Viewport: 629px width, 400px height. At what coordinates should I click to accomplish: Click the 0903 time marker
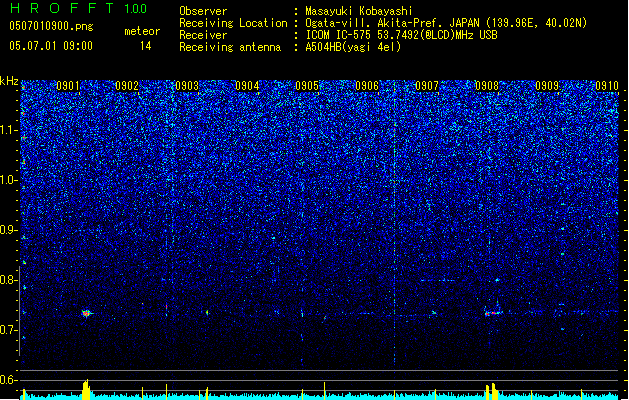[x=187, y=86]
